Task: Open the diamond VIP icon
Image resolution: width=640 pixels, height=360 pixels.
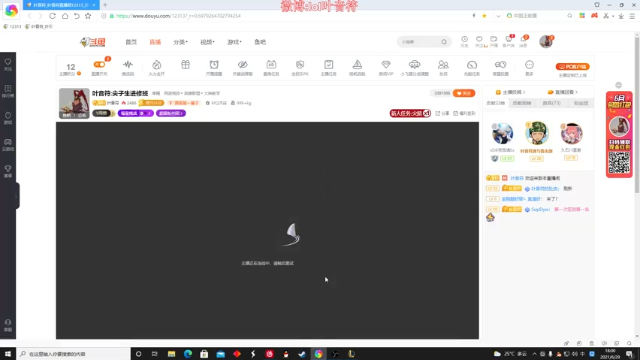Action: tap(386, 64)
